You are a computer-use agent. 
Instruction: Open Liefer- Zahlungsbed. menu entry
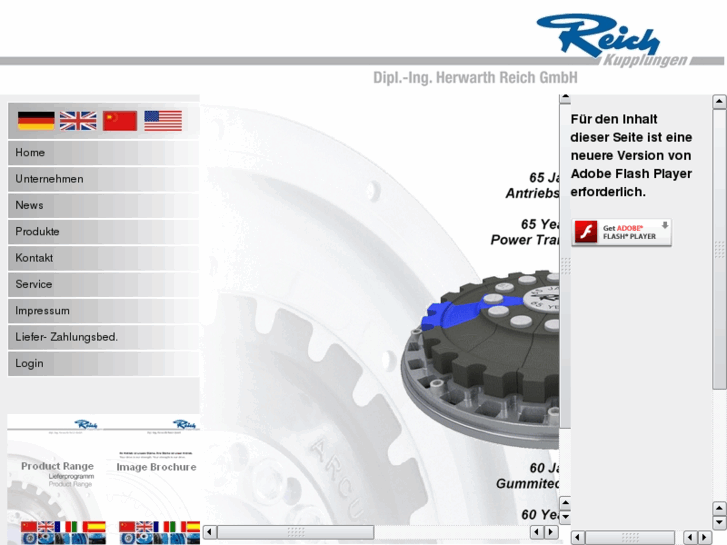coord(104,337)
